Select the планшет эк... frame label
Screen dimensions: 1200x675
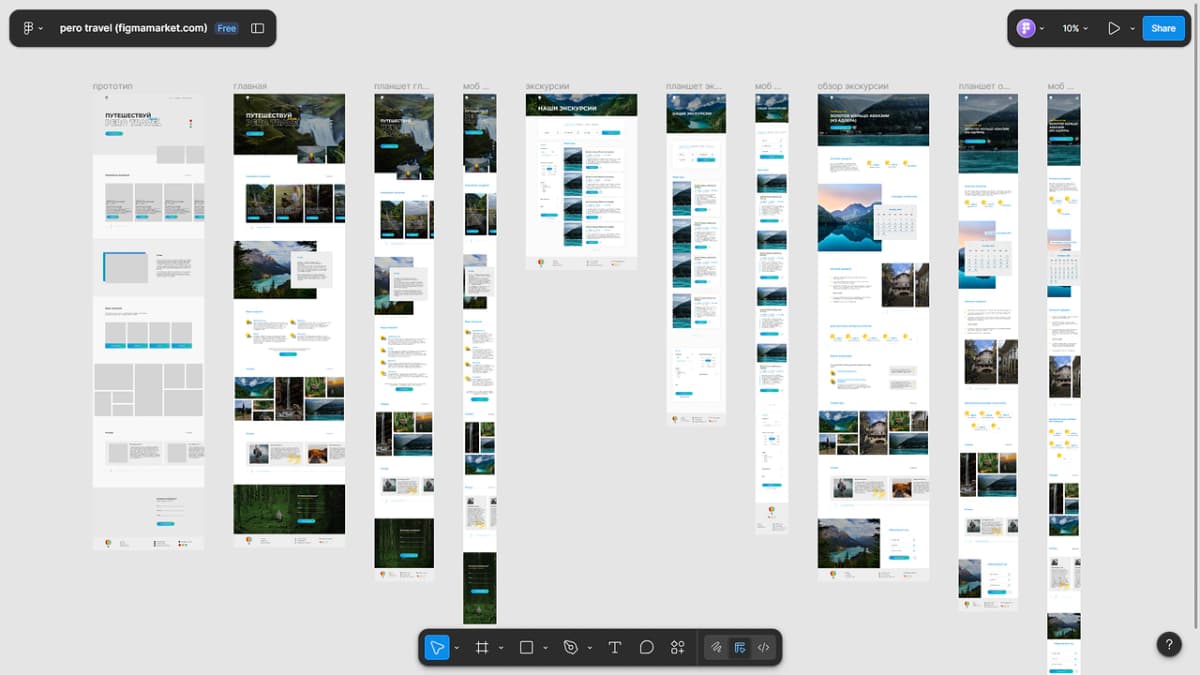pos(694,87)
